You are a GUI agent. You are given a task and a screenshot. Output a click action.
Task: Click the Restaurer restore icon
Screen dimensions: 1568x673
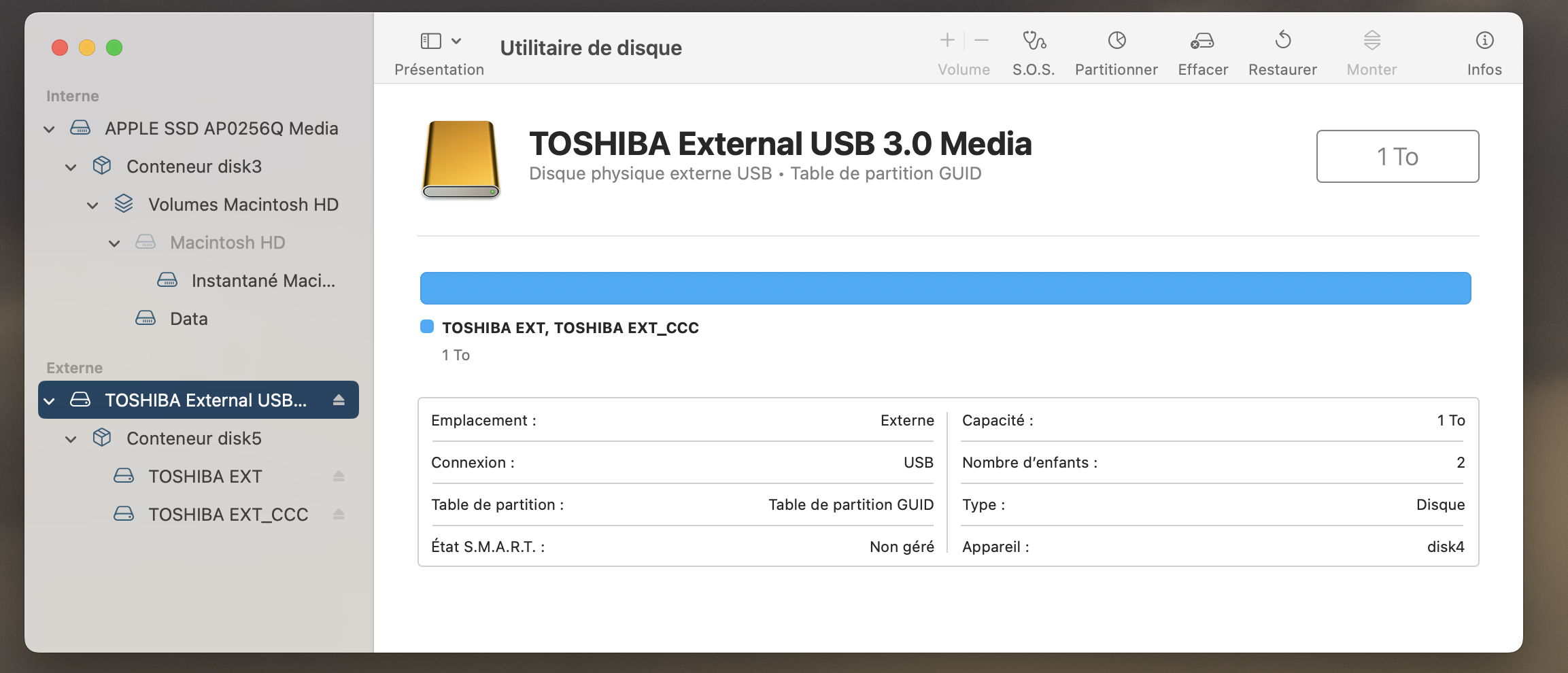click(1283, 40)
